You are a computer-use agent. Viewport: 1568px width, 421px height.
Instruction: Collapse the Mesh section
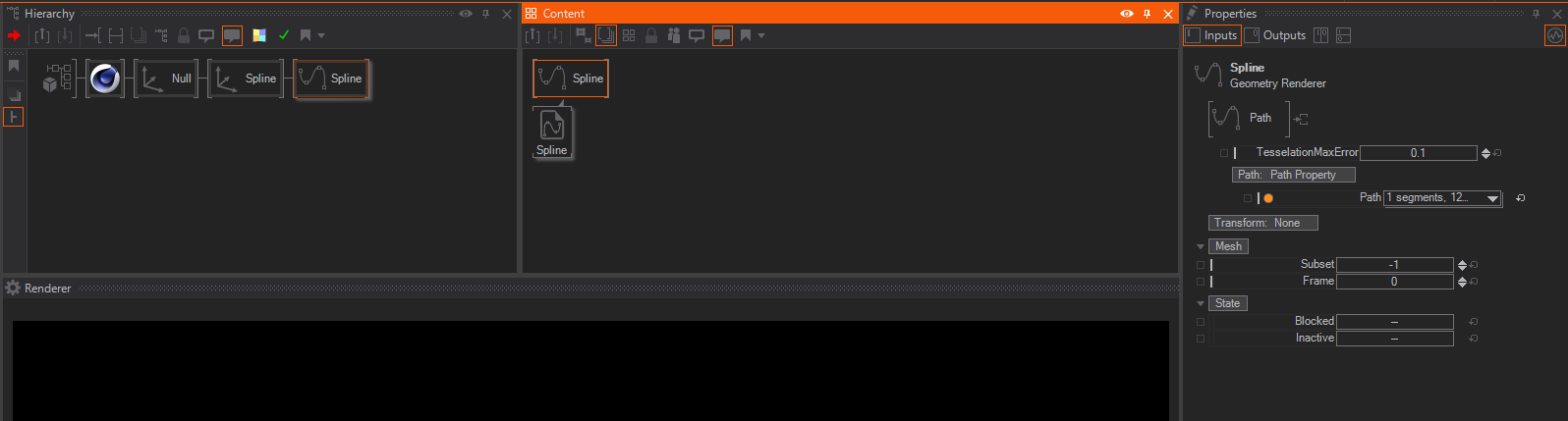1201,247
